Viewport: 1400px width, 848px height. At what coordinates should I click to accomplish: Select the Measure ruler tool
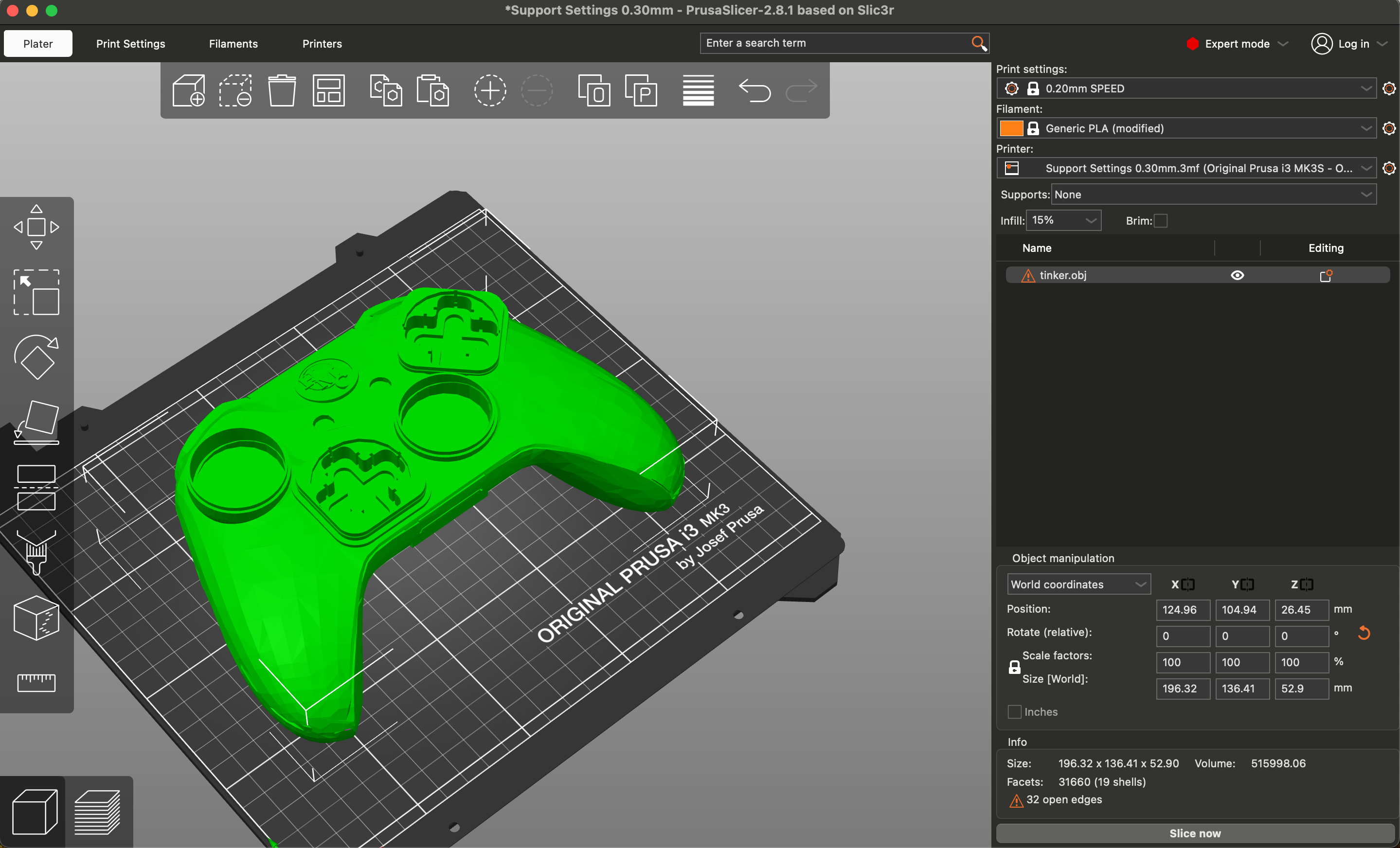click(x=36, y=682)
